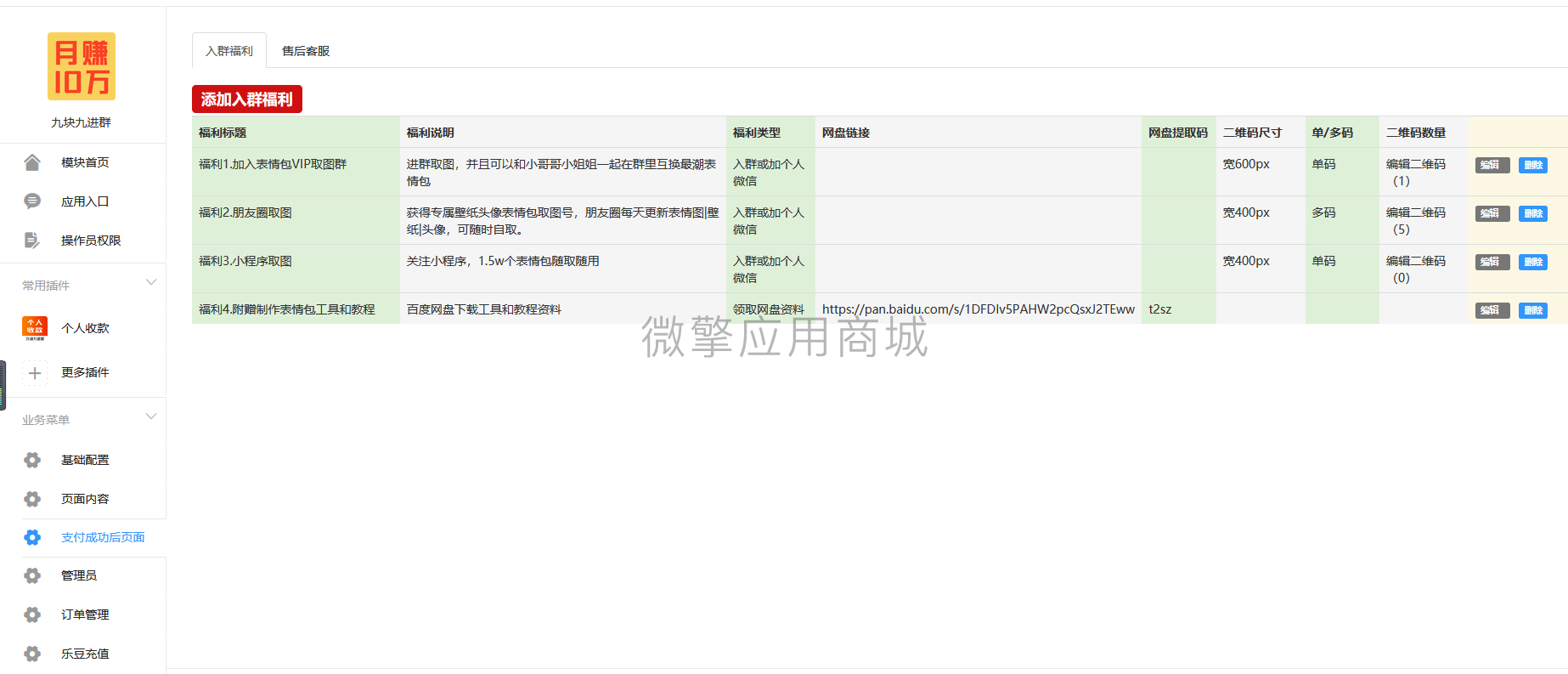Click the 九块九进群 module name
1568x674 pixels.
[81, 122]
